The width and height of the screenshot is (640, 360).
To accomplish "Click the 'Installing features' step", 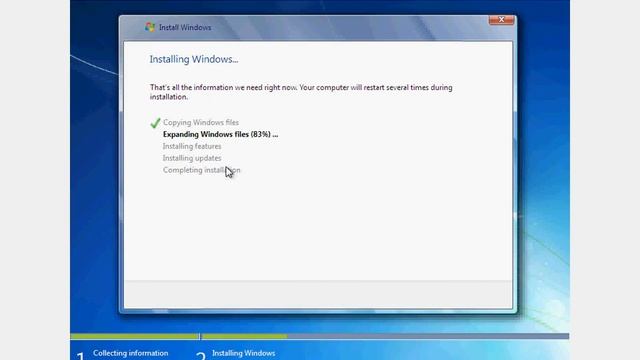I will point(192,146).
